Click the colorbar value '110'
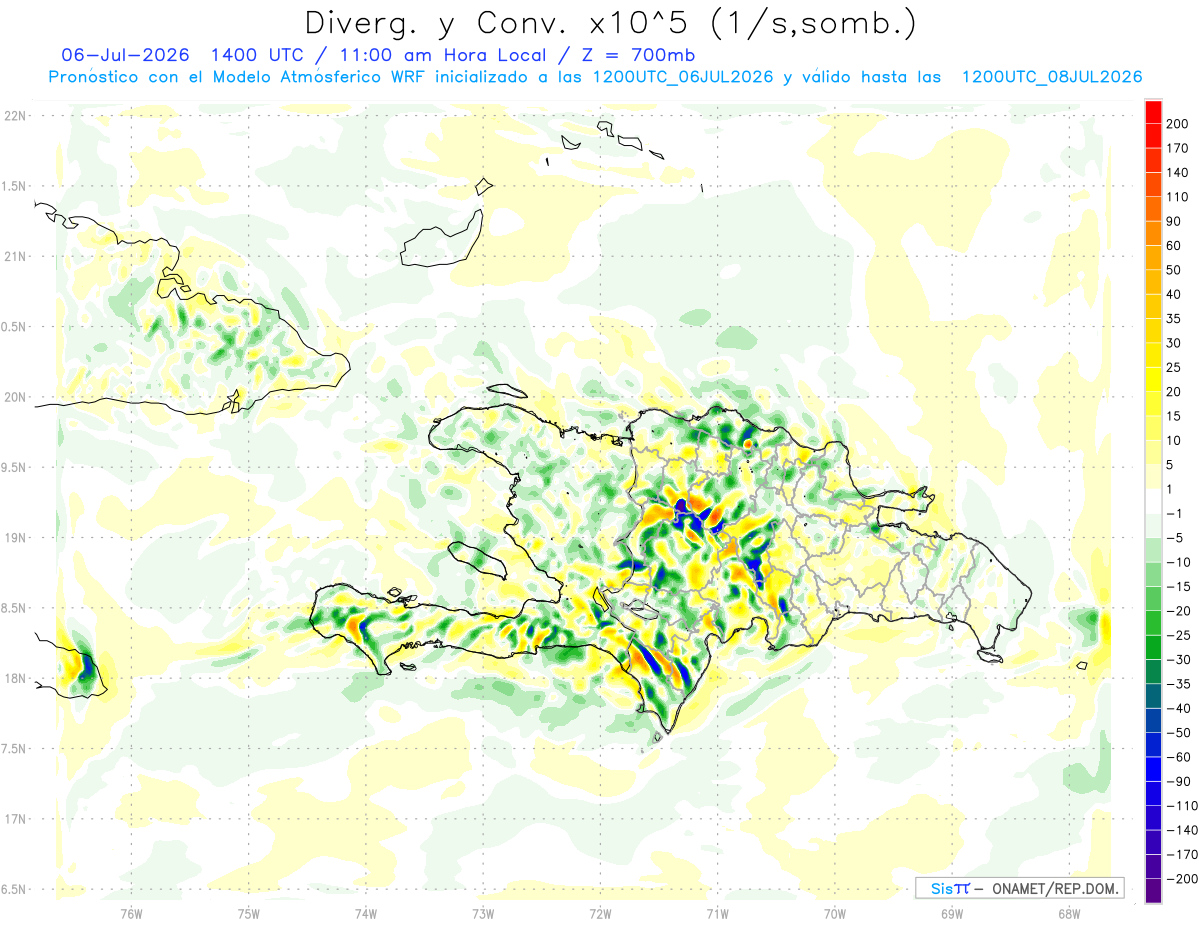Image resolution: width=1200 pixels, height=927 pixels. [1176, 197]
